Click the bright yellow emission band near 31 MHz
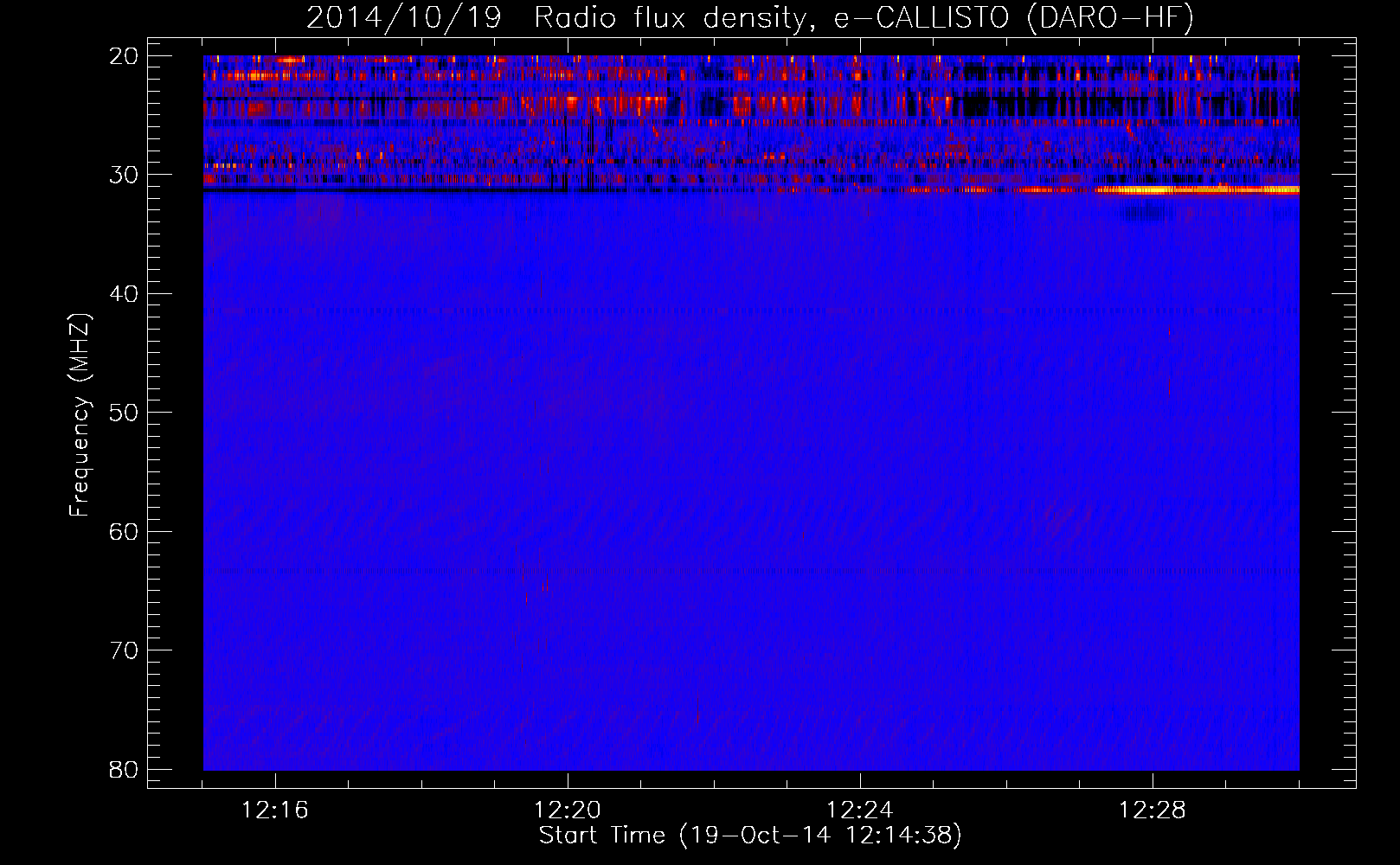This screenshot has width=1400, height=865. (1198, 189)
